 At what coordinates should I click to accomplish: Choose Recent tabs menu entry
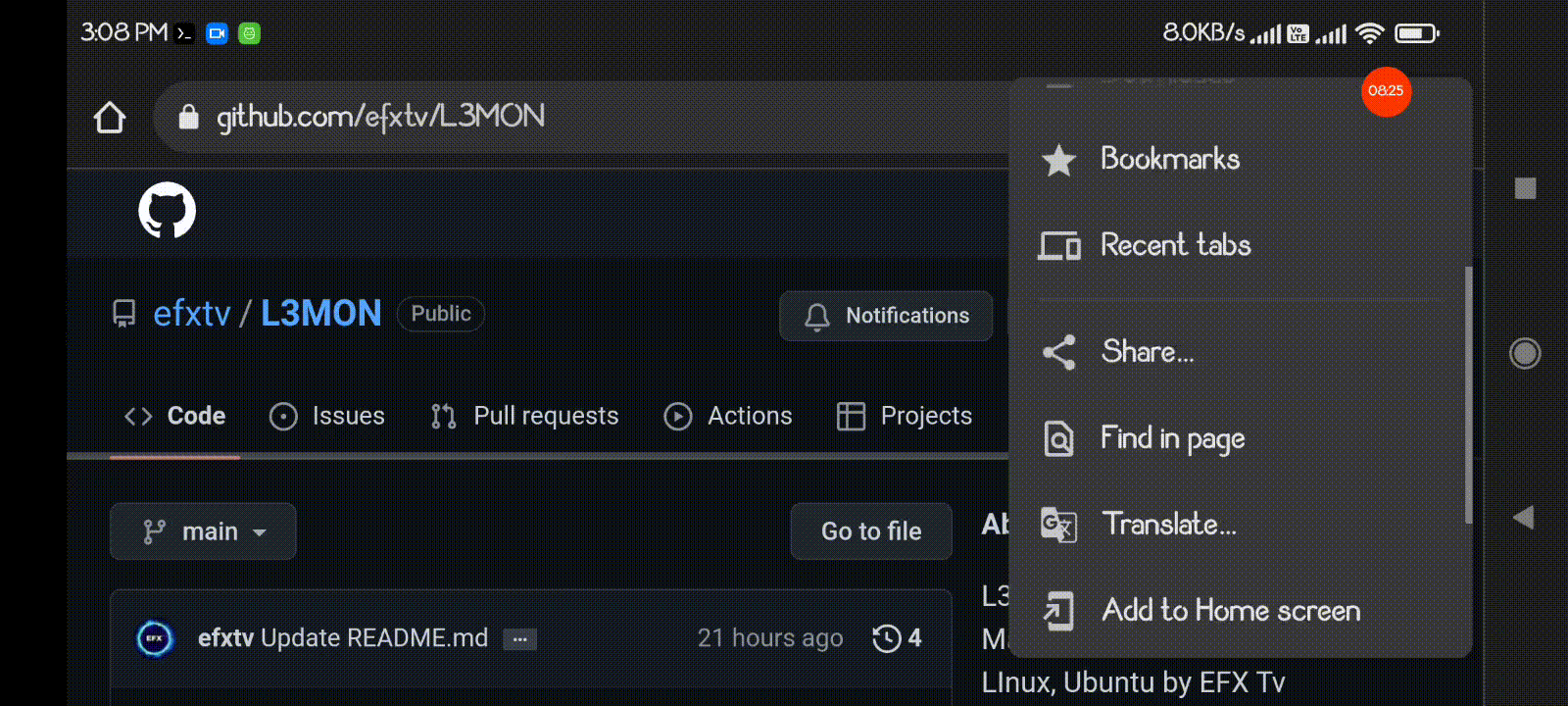click(1240, 245)
